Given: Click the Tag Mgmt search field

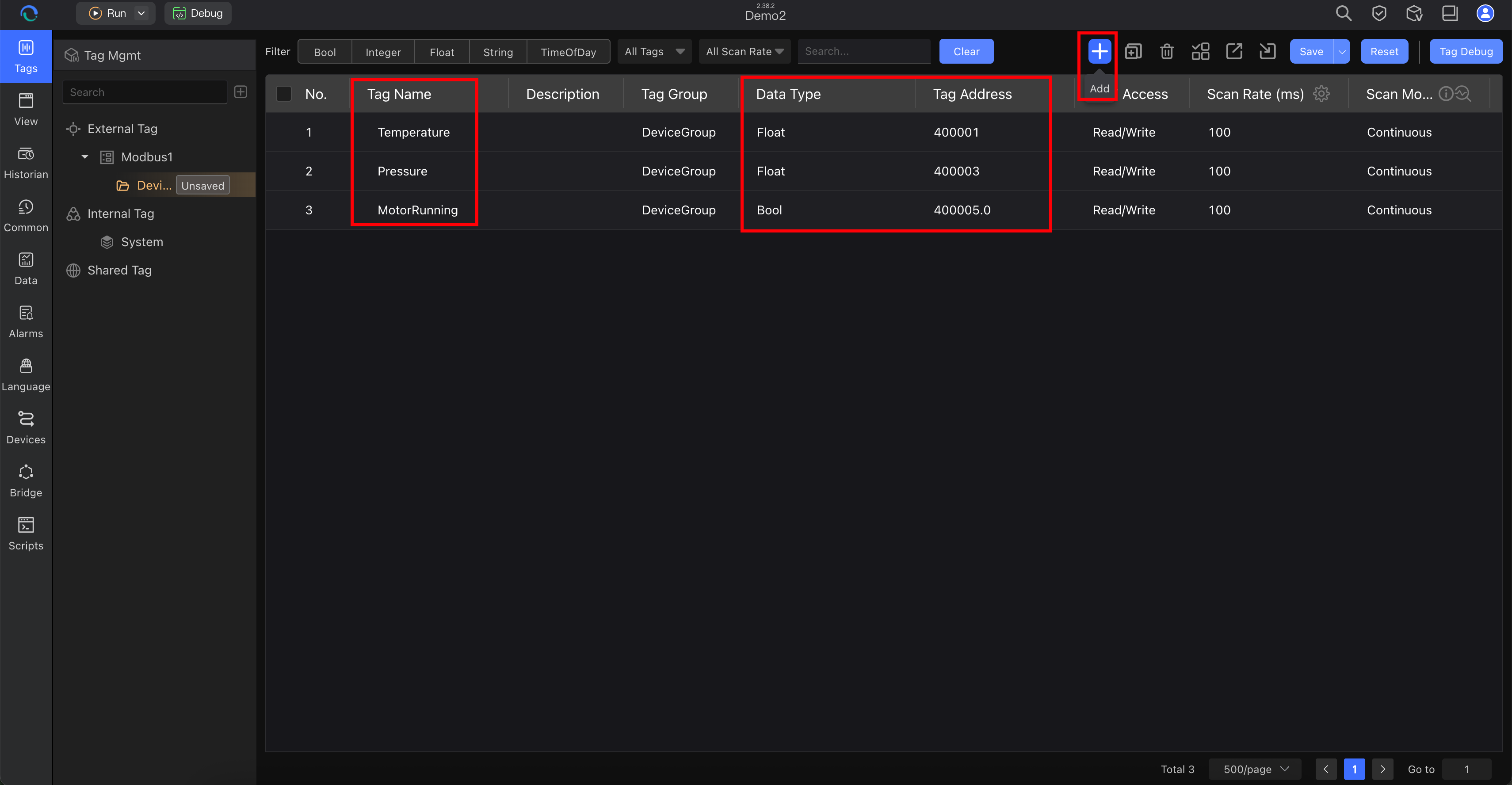Looking at the screenshot, I should click(x=145, y=92).
